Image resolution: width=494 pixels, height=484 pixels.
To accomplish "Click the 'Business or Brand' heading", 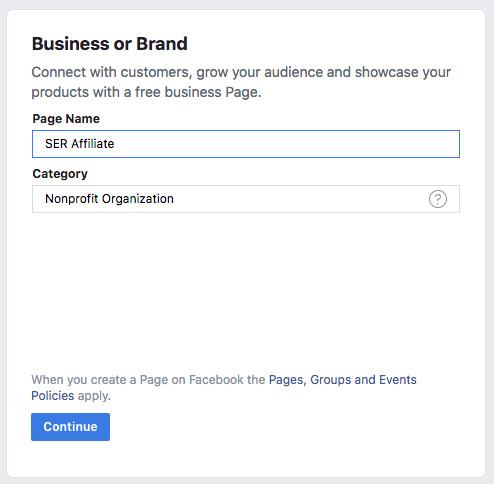I will (110, 44).
